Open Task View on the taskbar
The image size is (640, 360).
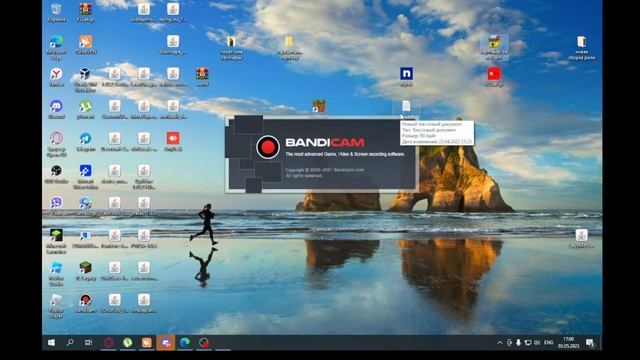tap(88, 342)
